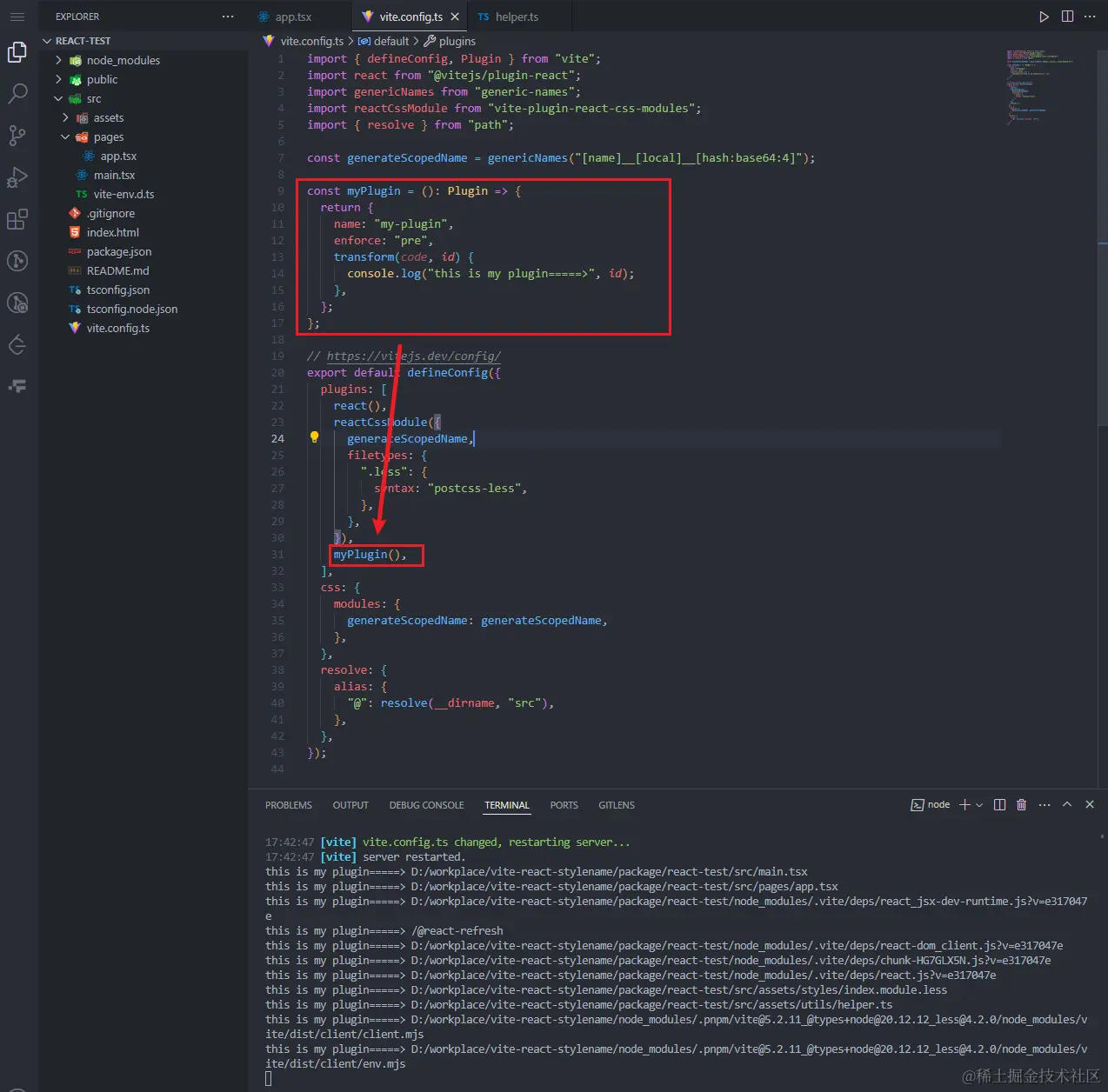Open the Search view in activity bar
The image size is (1108, 1092).
17,94
